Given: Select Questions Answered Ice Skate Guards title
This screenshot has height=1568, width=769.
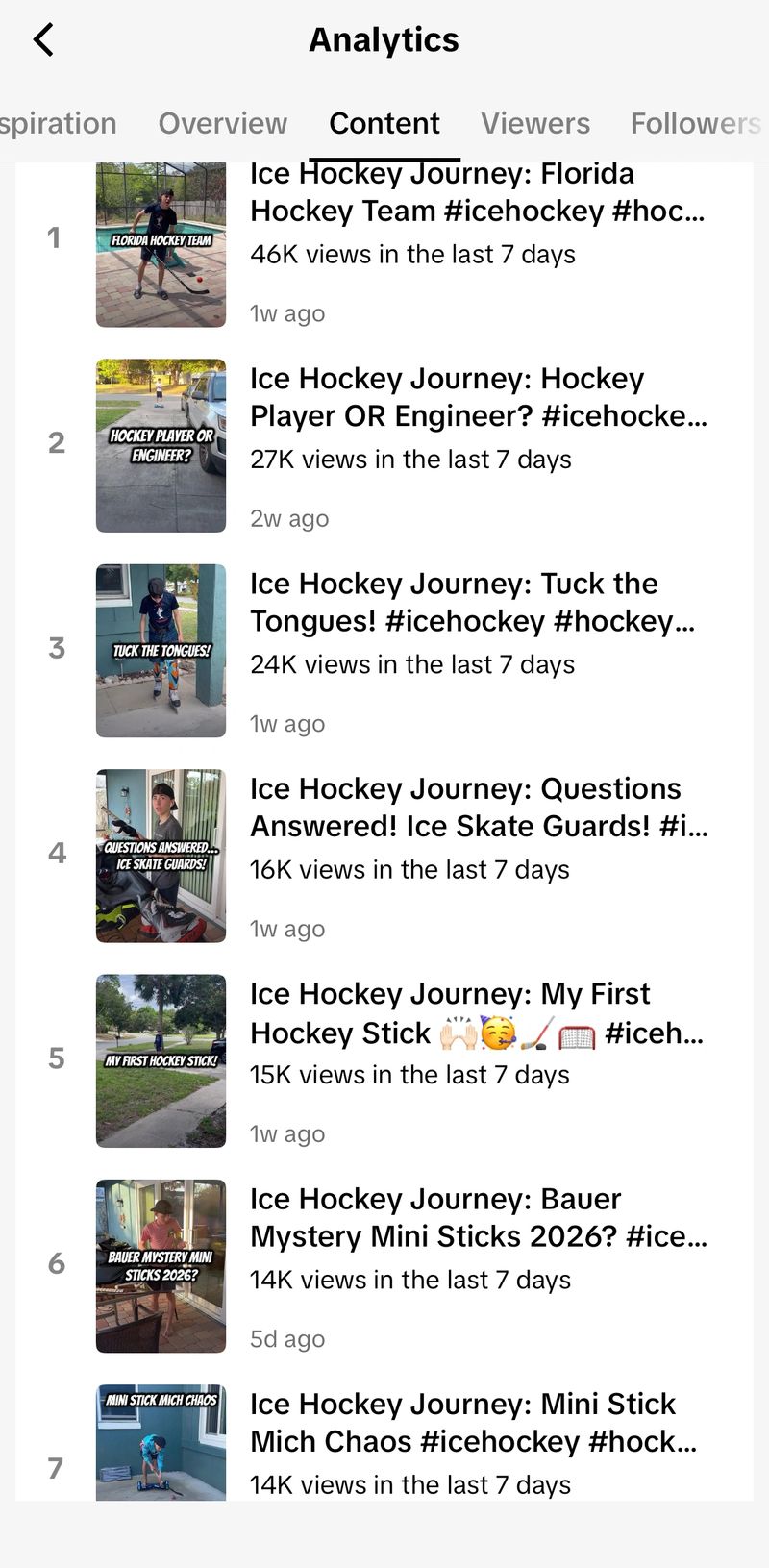Looking at the screenshot, I should click(478, 807).
